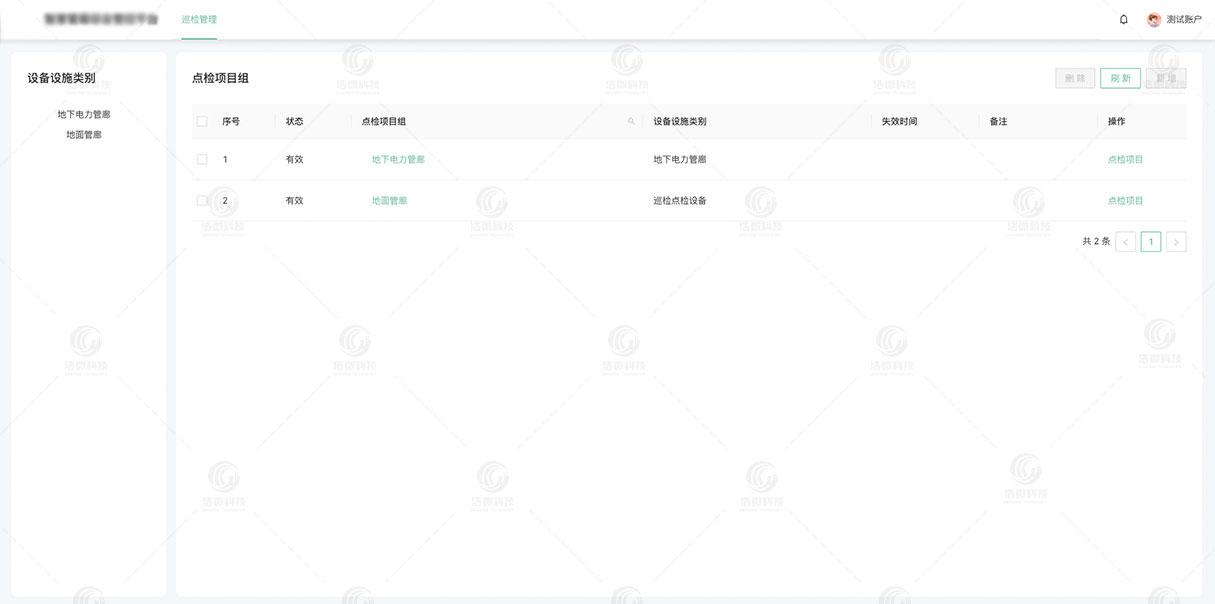Screen dimensions: 1215x604
Task: Click 点检项目 link in the first row
Action: (x=1122, y=158)
